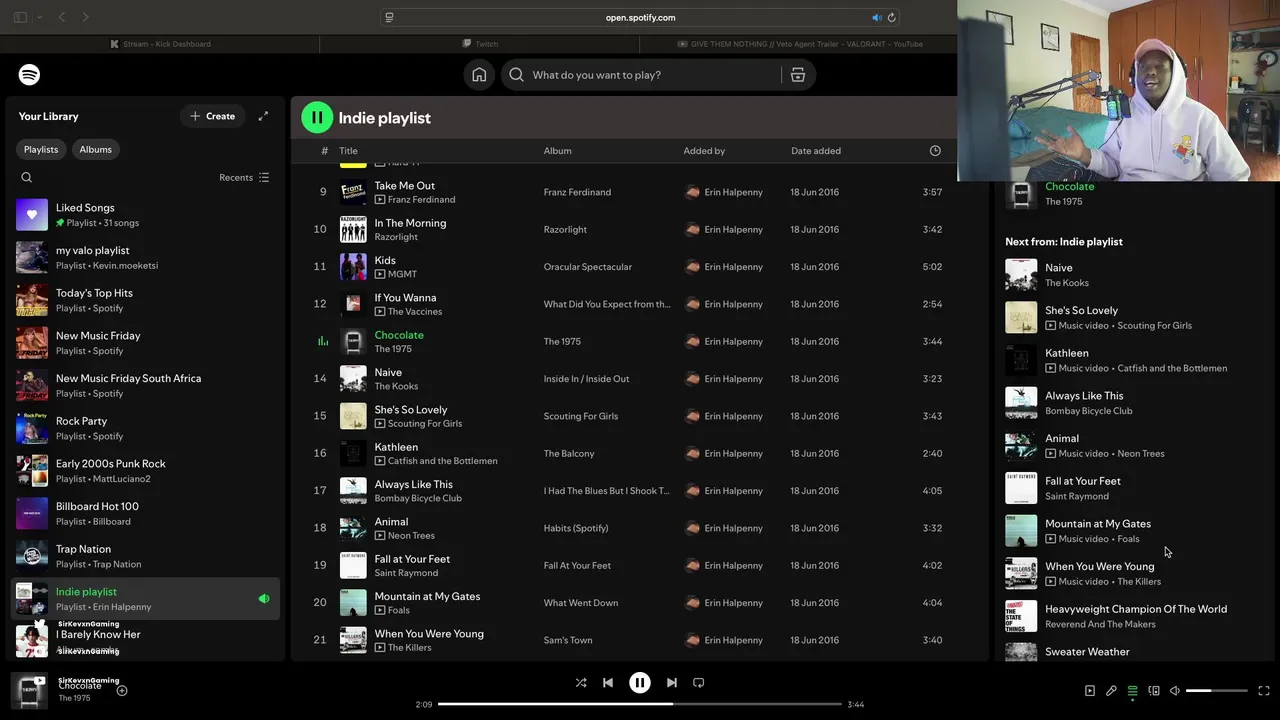Click the Billboard Hot 100 cover thumbnail
Viewport: 1280px width, 720px height.
(x=32, y=514)
